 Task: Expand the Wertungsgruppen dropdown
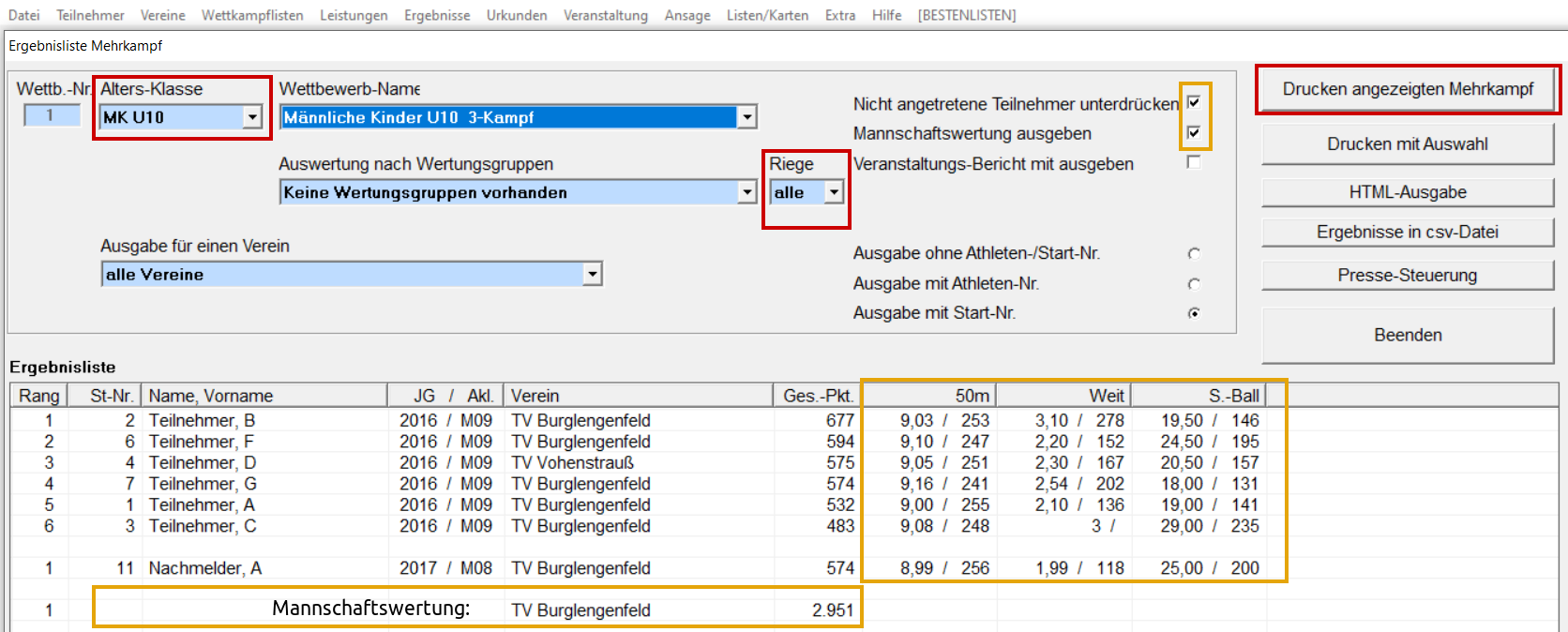(x=746, y=192)
